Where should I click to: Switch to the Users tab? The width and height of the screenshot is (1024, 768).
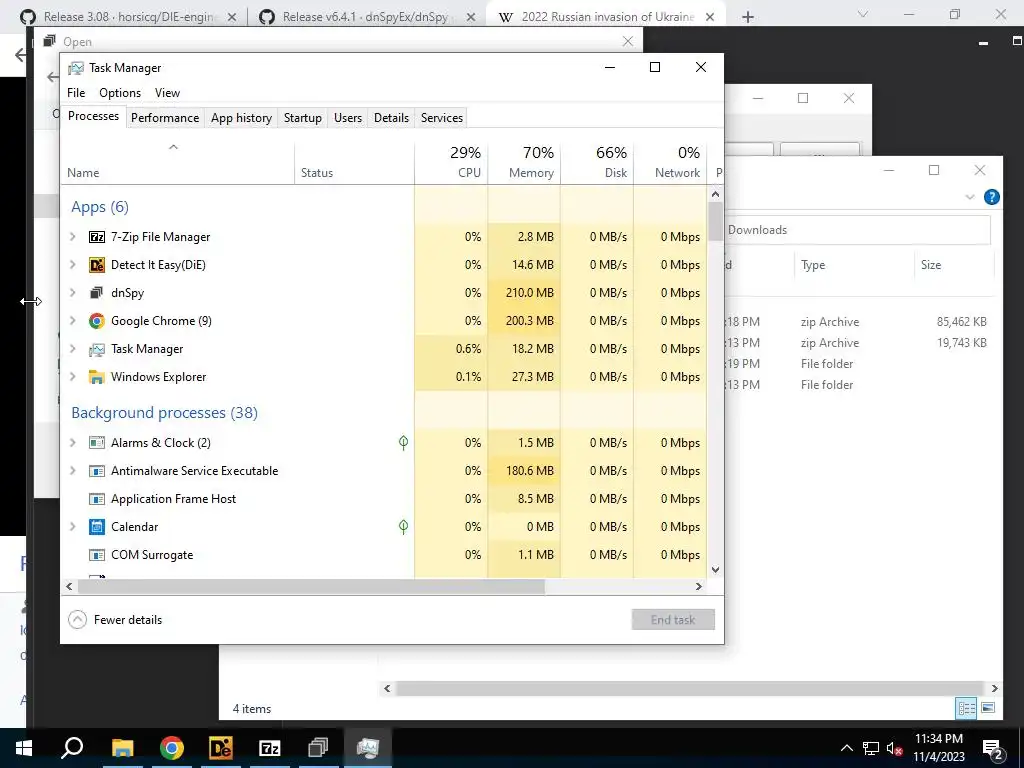[x=347, y=118]
